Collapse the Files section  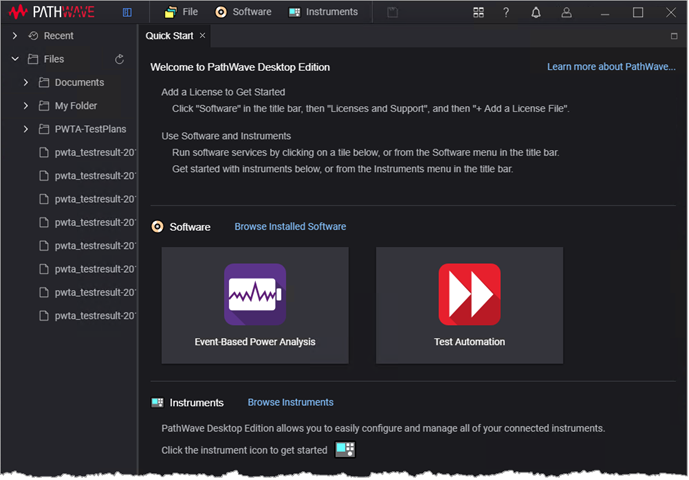pyautogui.click(x=15, y=59)
